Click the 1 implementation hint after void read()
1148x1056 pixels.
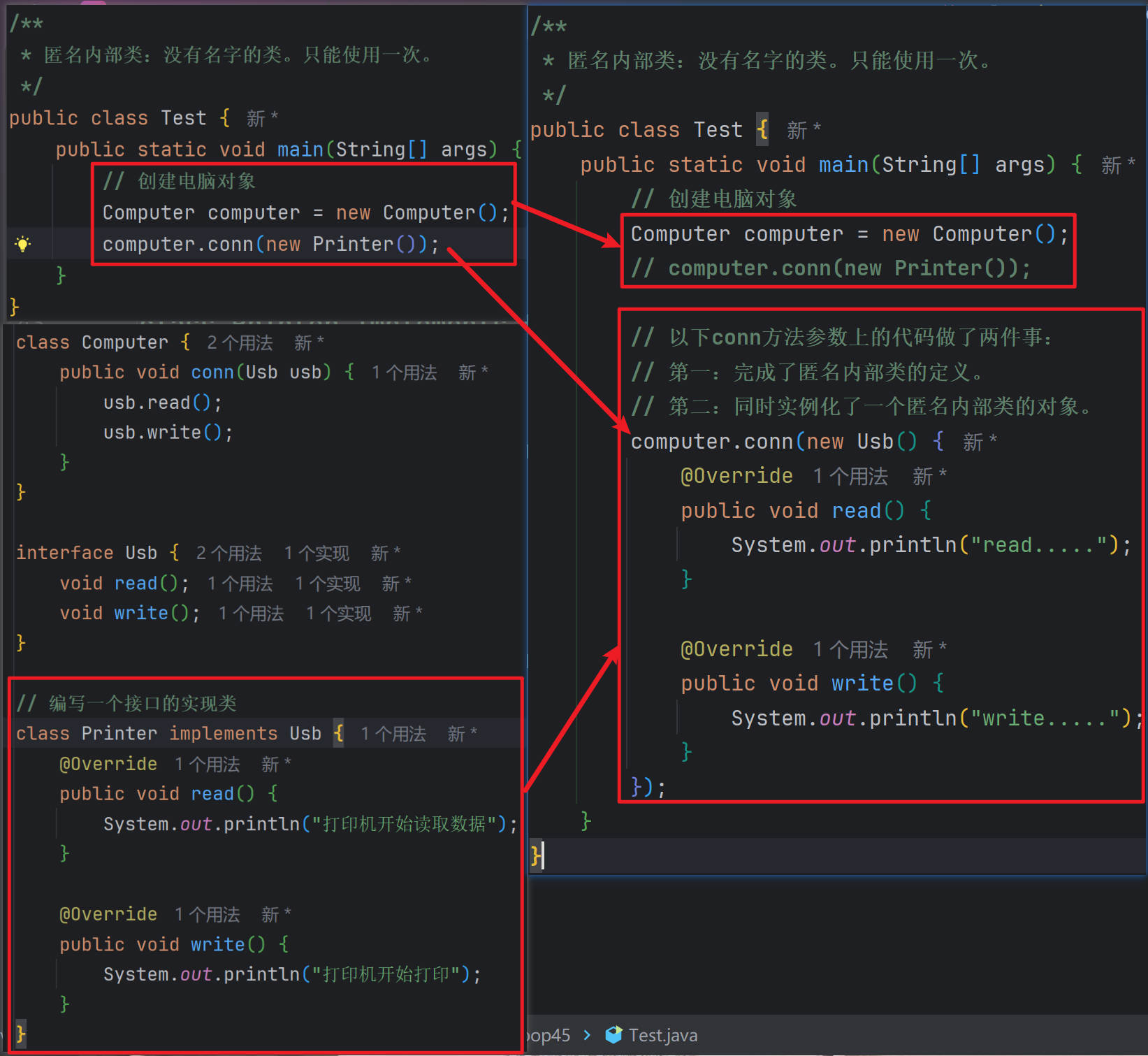tap(327, 584)
